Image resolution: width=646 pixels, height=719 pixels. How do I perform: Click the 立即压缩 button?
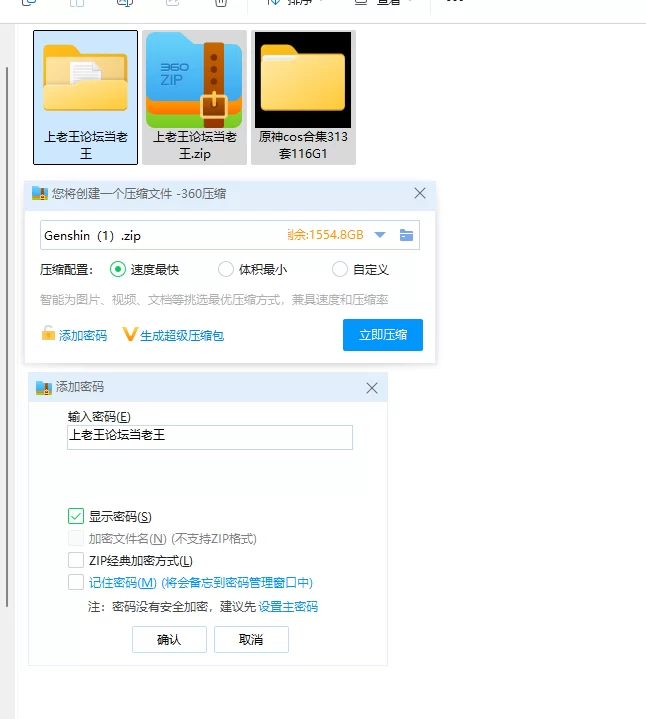click(383, 335)
